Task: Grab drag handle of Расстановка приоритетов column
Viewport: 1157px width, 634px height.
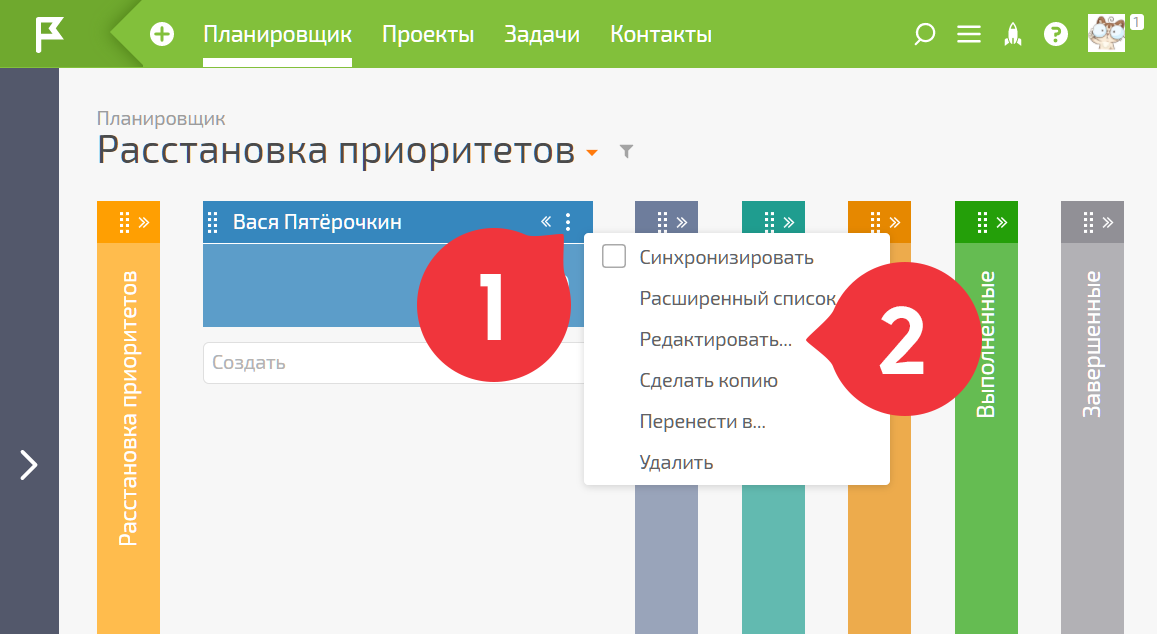Action: [124, 222]
